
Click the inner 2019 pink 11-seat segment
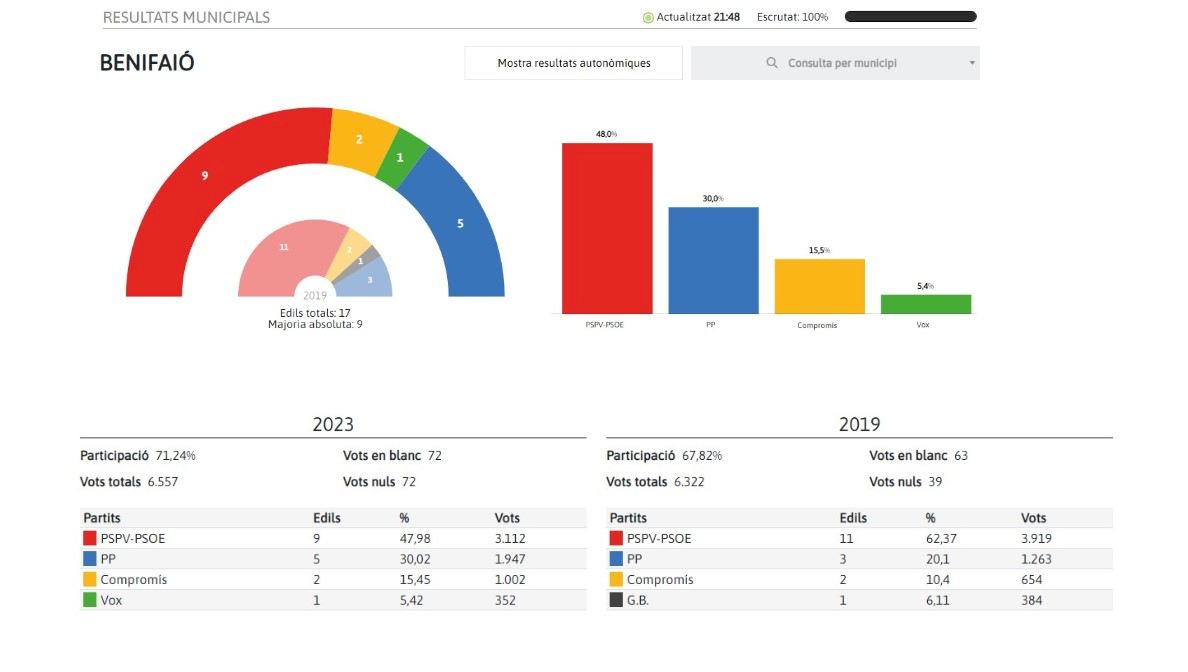click(283, 246)
